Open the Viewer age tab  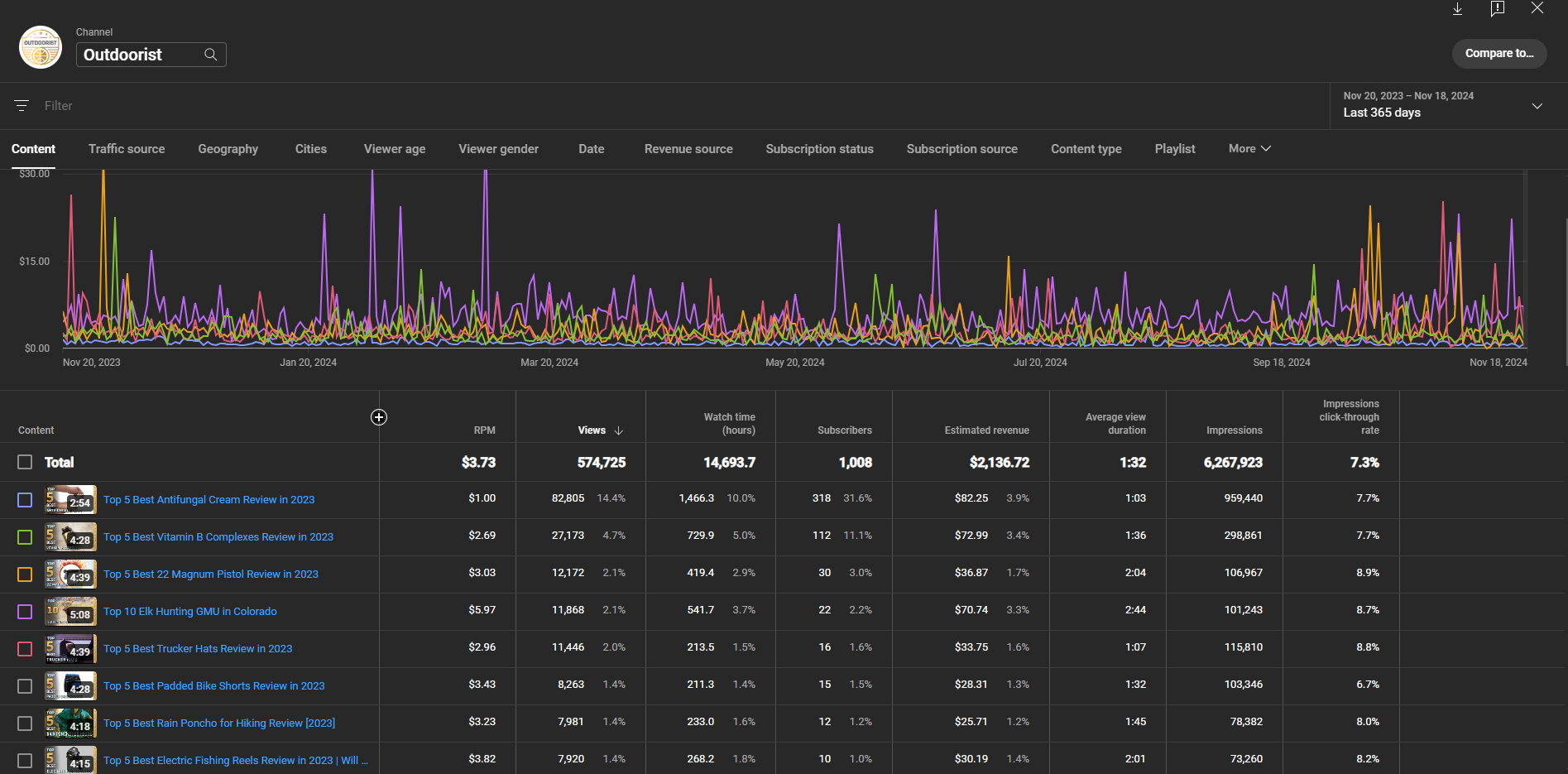tap(395, 149)
